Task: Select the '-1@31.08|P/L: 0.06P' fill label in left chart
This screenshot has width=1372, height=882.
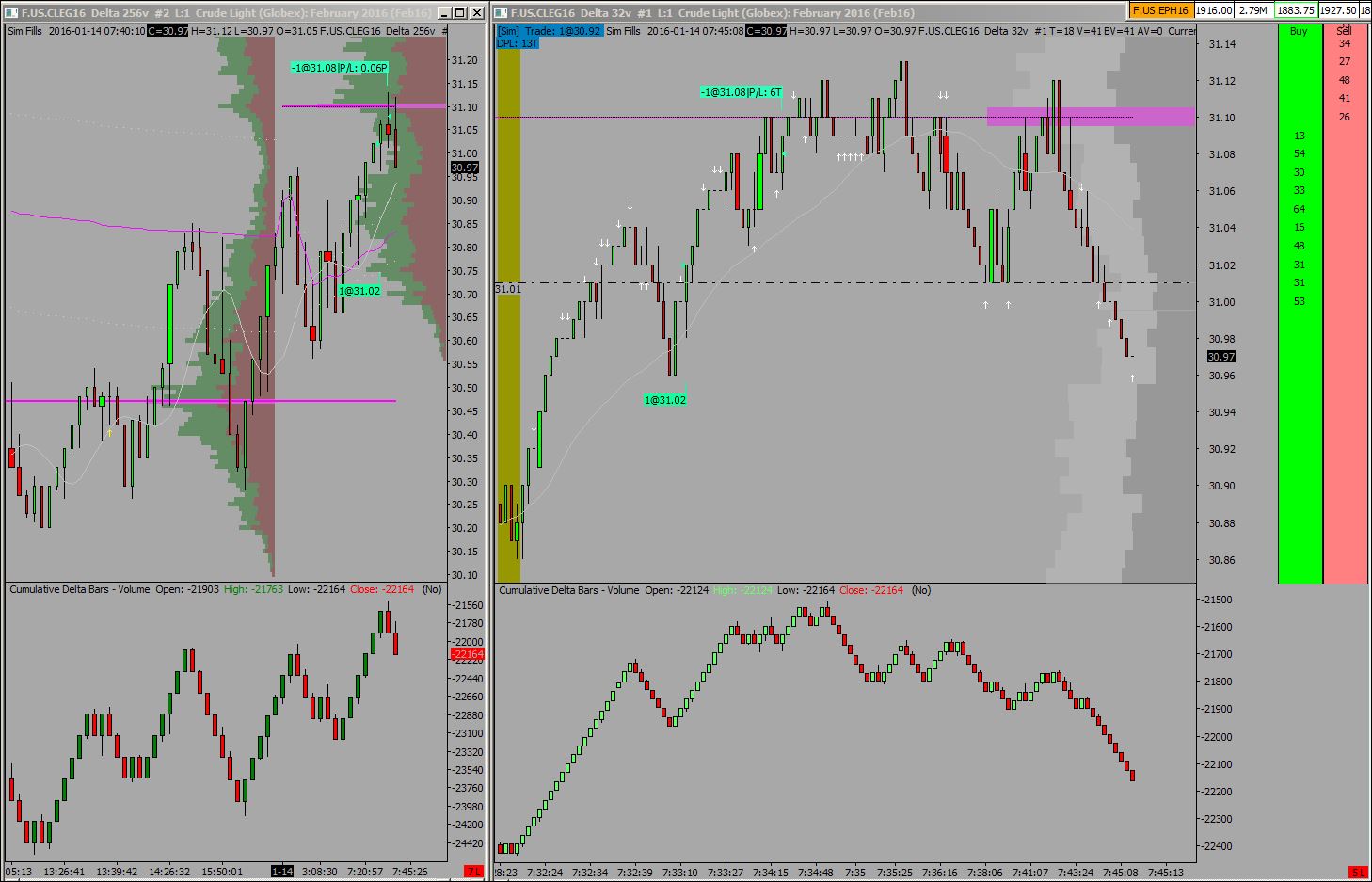Action: click(340, 68)
